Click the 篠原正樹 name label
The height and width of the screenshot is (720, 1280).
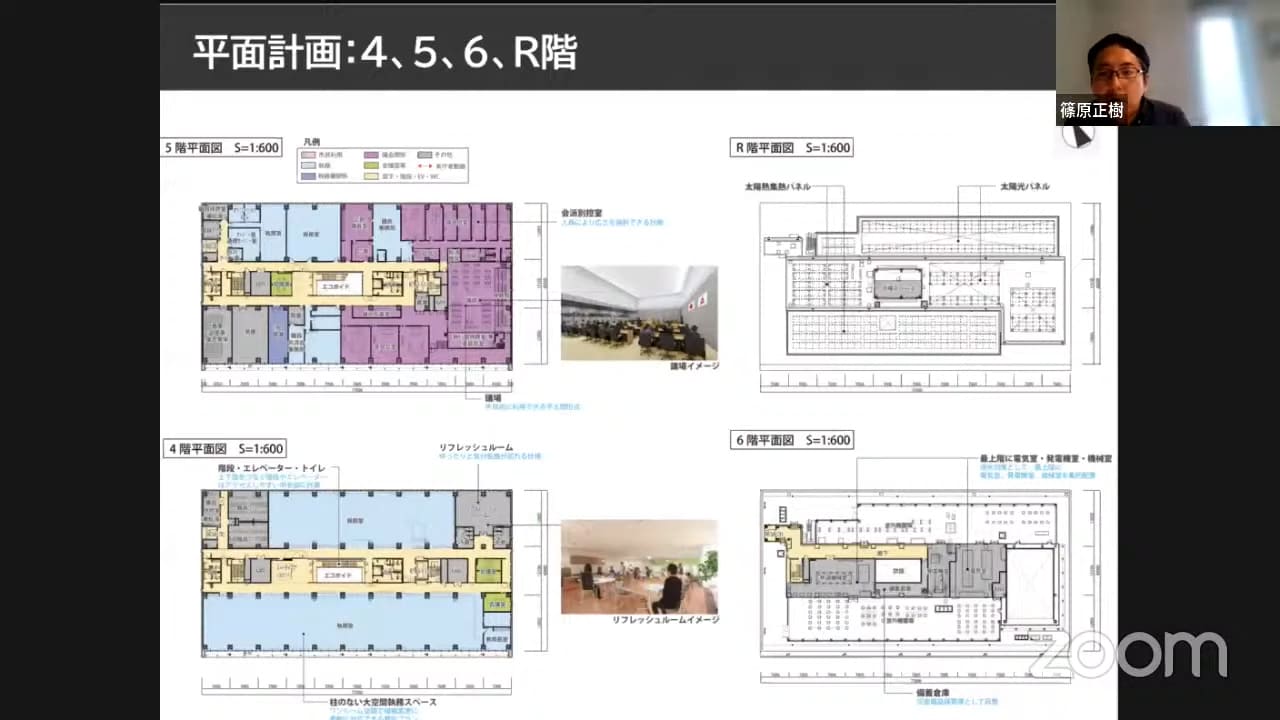[x=1094, y=110]
